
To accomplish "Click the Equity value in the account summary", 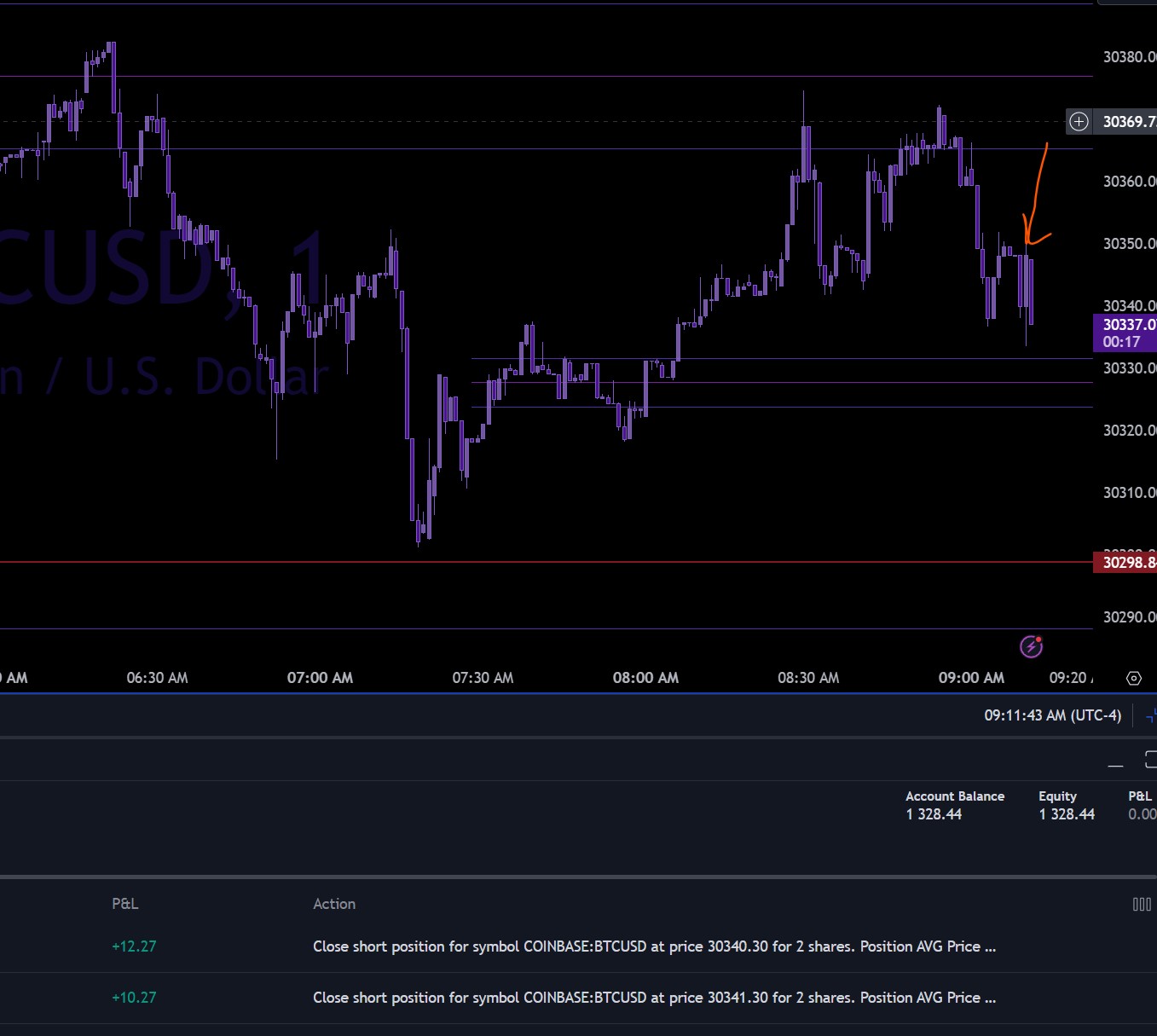I will pos(1066,814).
